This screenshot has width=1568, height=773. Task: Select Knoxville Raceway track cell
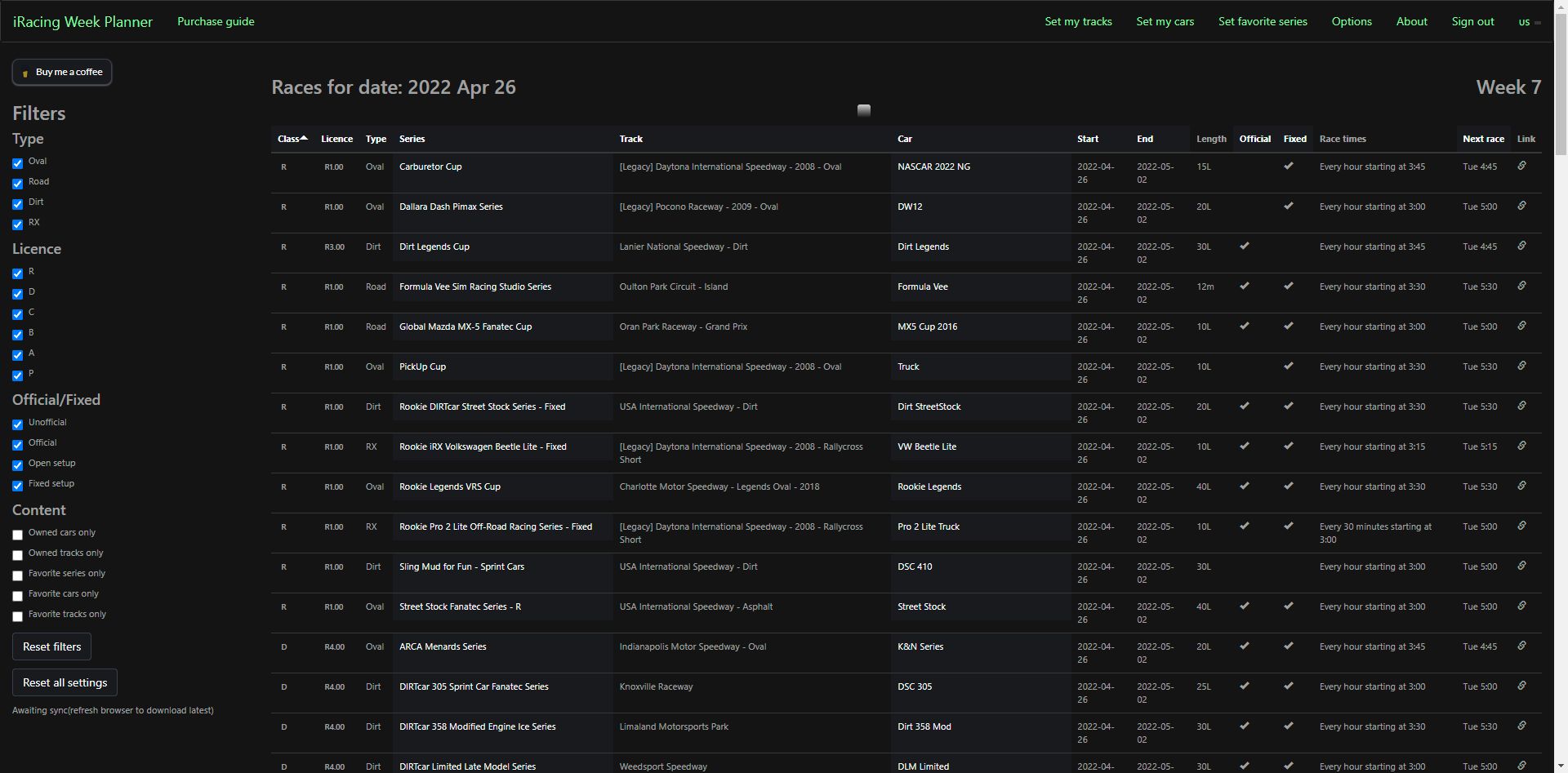pos(751,692)
